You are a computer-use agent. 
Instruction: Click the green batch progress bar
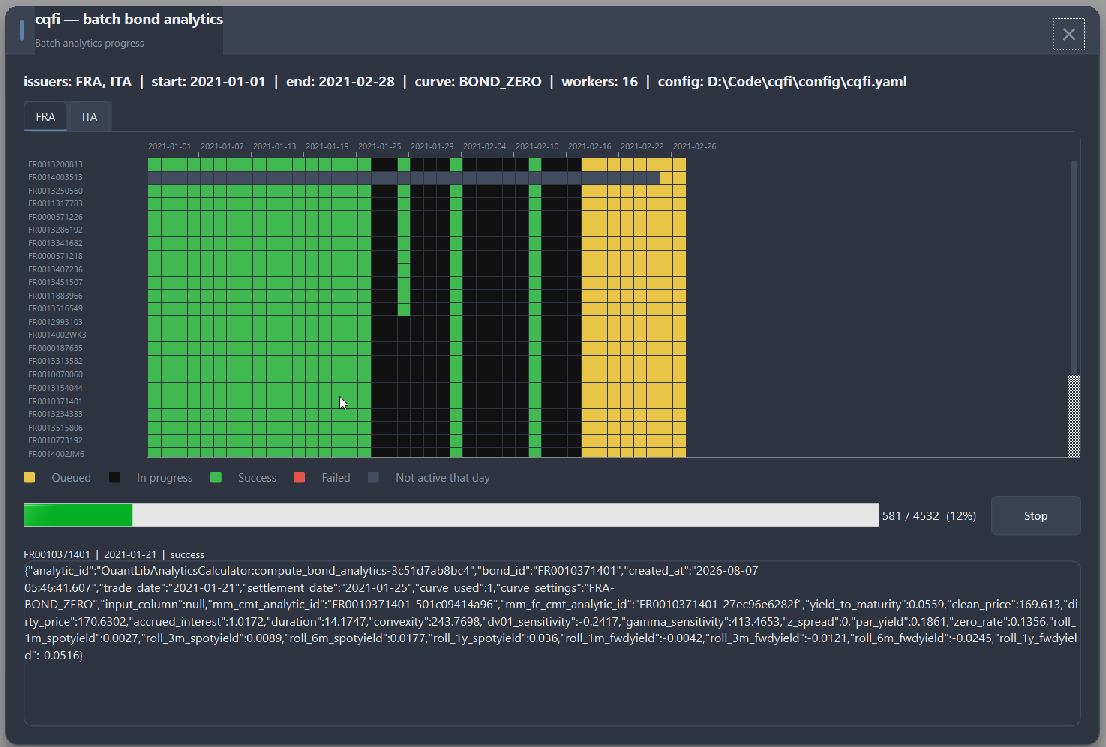(451, 515)
